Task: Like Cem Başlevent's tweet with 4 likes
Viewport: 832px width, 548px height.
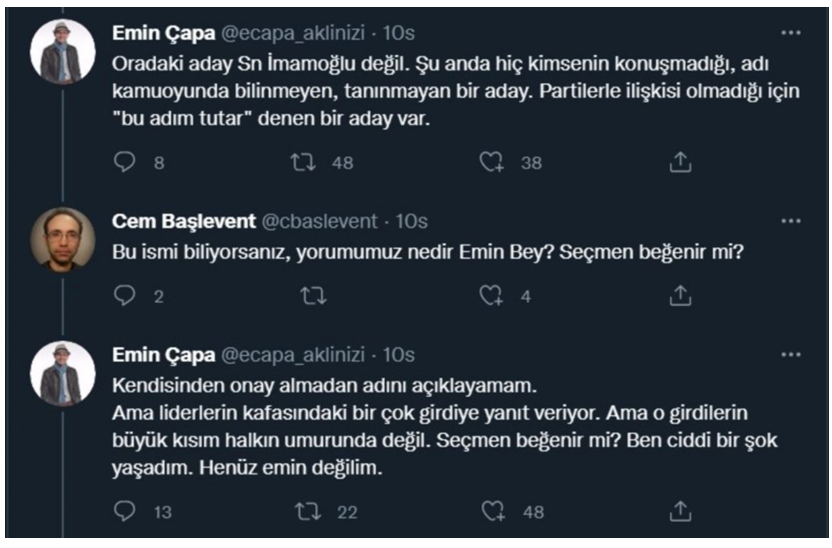Action: 491,295
